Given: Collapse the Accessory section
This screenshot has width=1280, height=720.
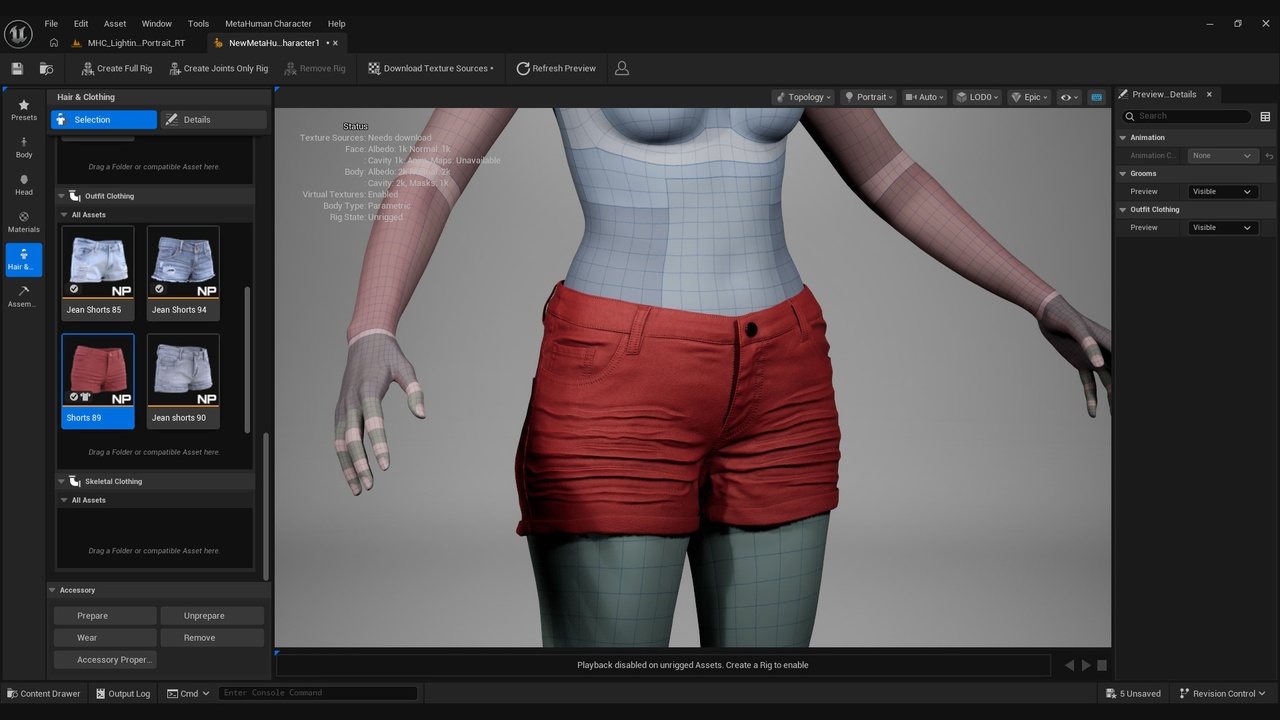Looking at the screenshot, I should (53, 590).
